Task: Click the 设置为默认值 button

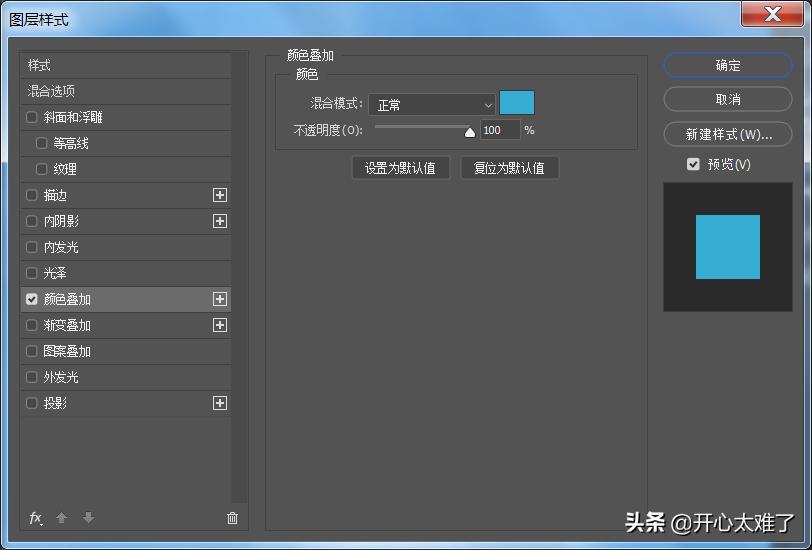Action: 400,168
